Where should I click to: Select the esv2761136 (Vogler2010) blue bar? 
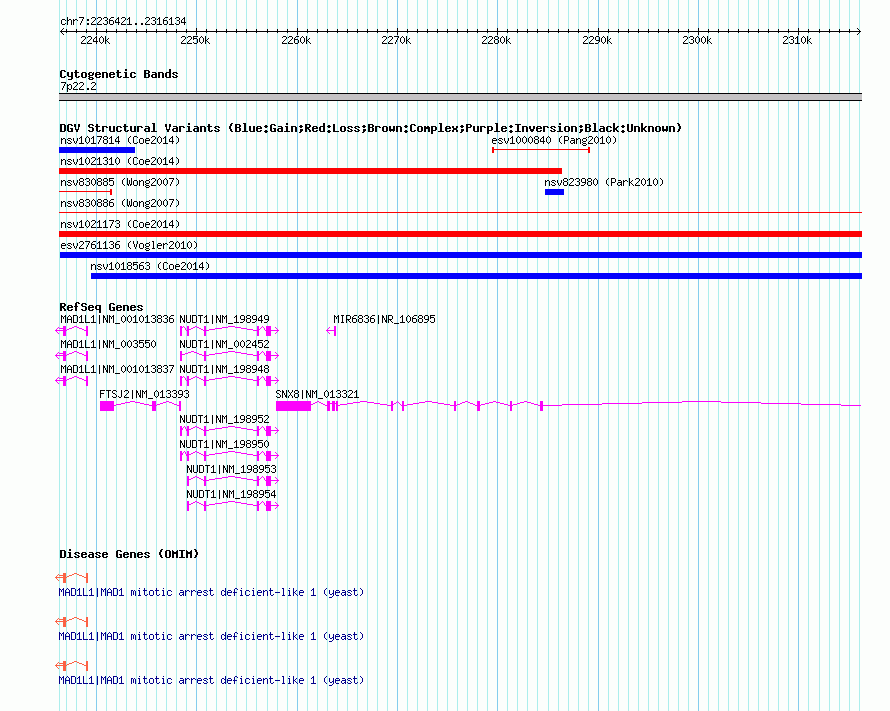coord(460,255)
